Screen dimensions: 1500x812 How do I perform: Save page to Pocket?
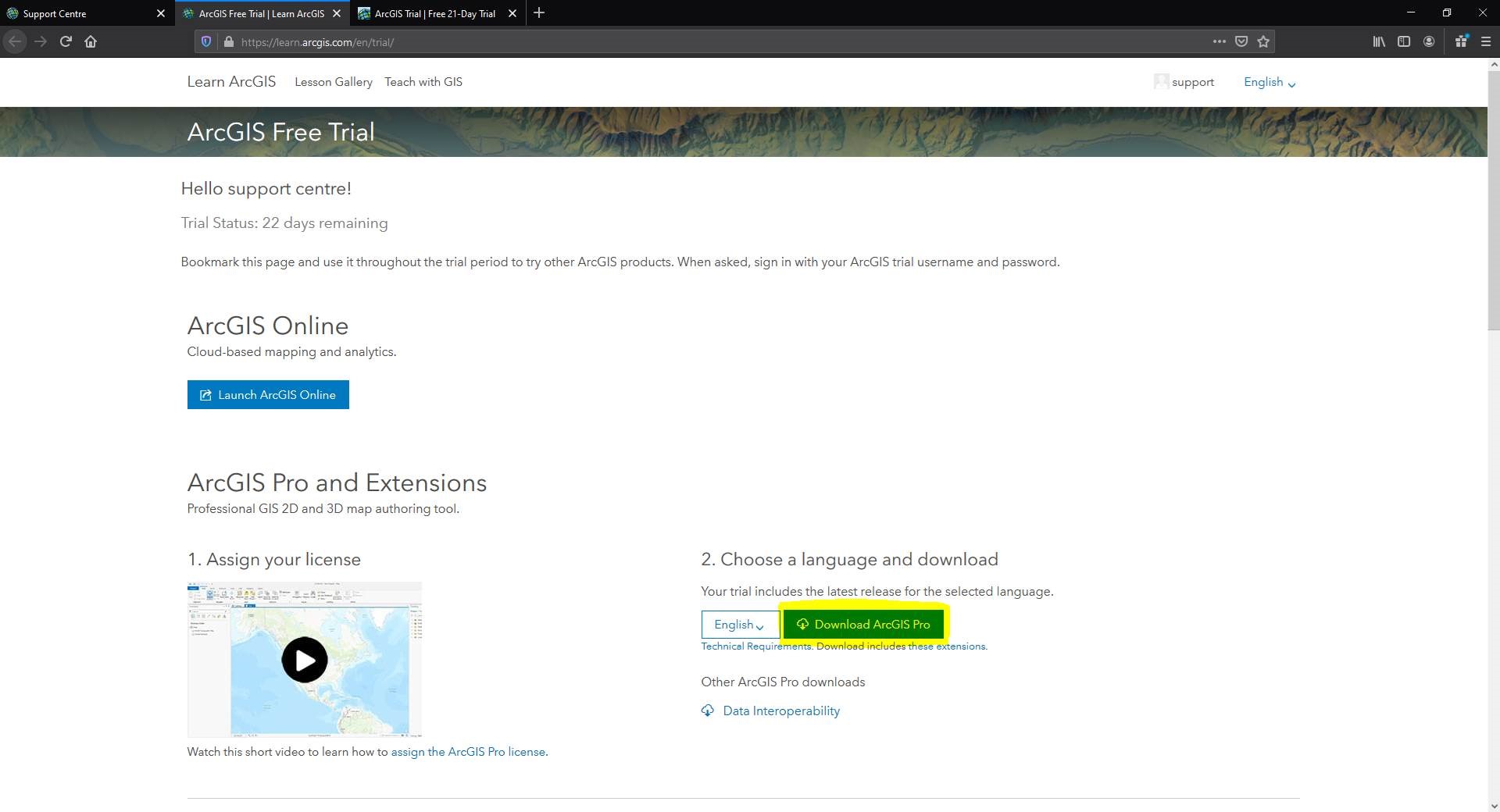coord(1241,41)
